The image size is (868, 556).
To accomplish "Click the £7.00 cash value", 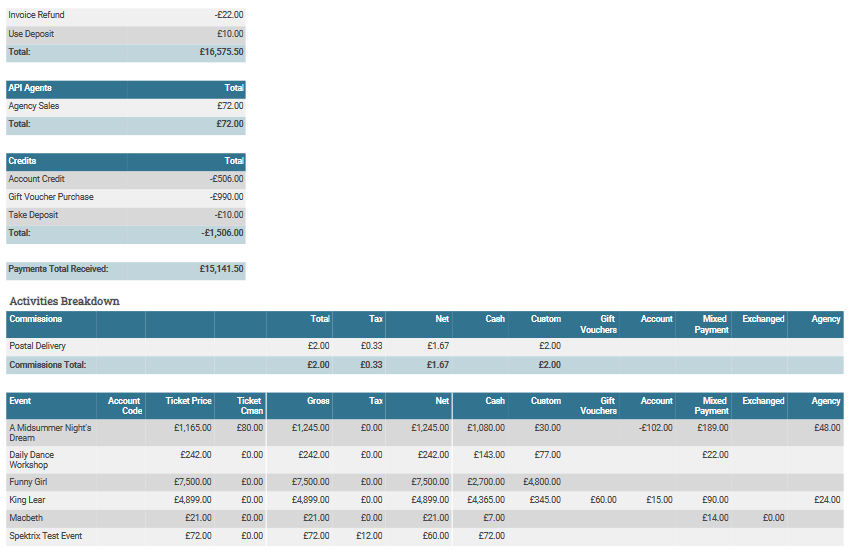I will (x=494, y=518).
